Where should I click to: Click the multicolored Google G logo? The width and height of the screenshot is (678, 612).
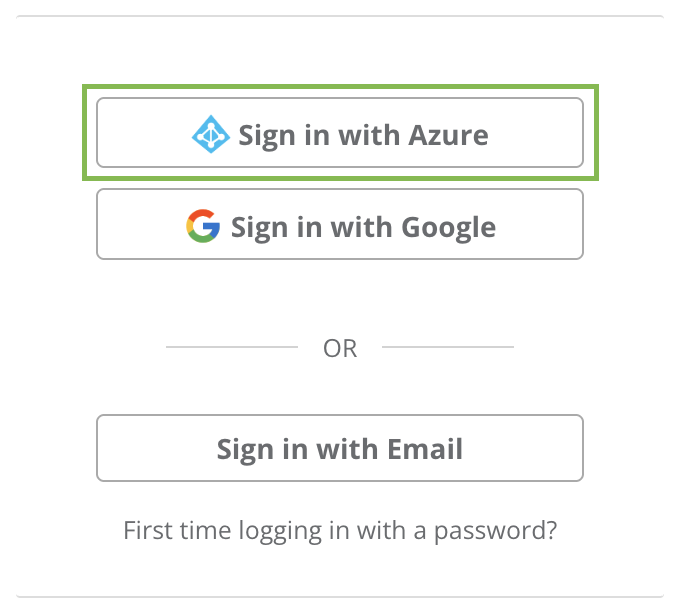[203, 226]
